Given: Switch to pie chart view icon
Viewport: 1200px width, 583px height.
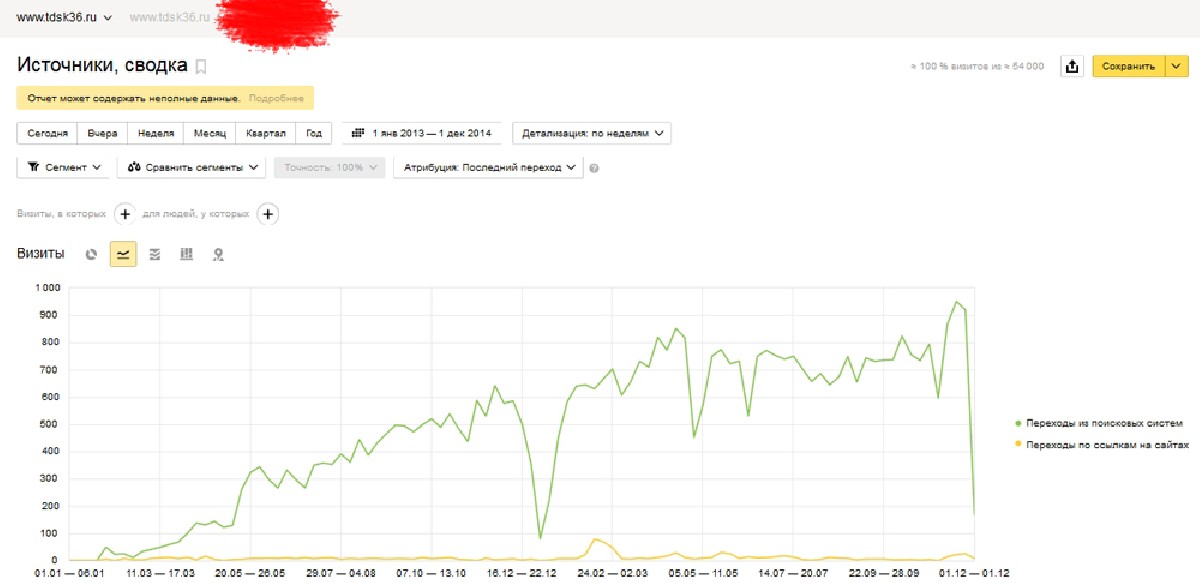Looking at the screenshot, I should coord(91,255).
